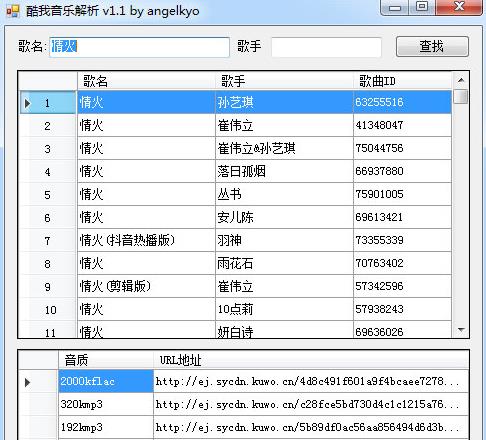
Task: Click the scroll down arrow of song list
Action: pos(461,330)
